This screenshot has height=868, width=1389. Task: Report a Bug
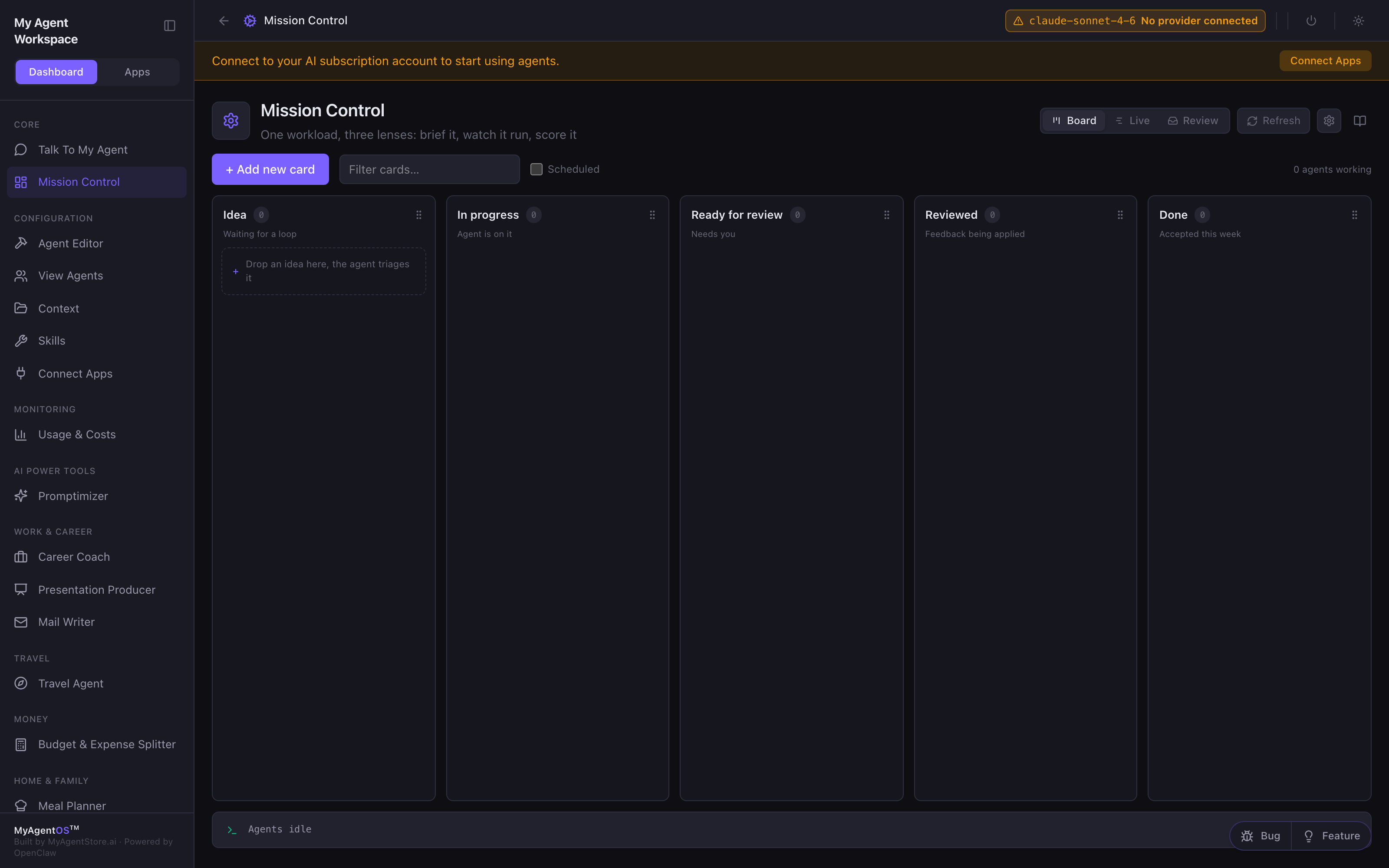(x=1261, y=836)
